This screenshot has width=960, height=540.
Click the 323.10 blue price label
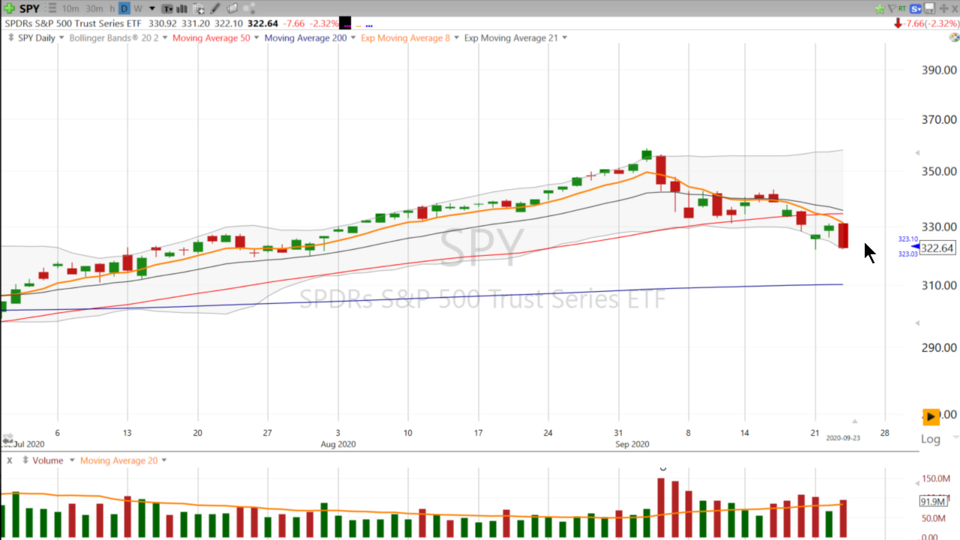[x=908, y=239]
